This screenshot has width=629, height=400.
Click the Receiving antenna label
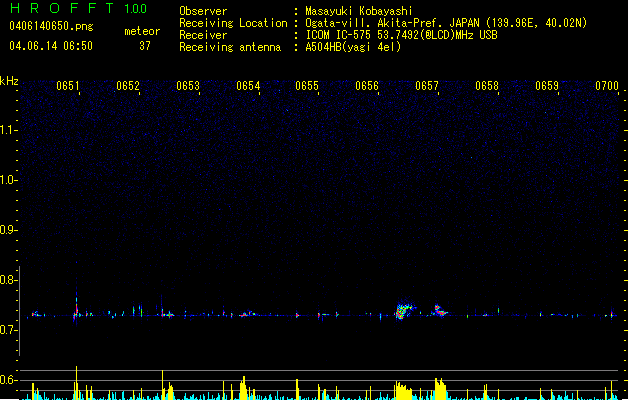[230, 47]
